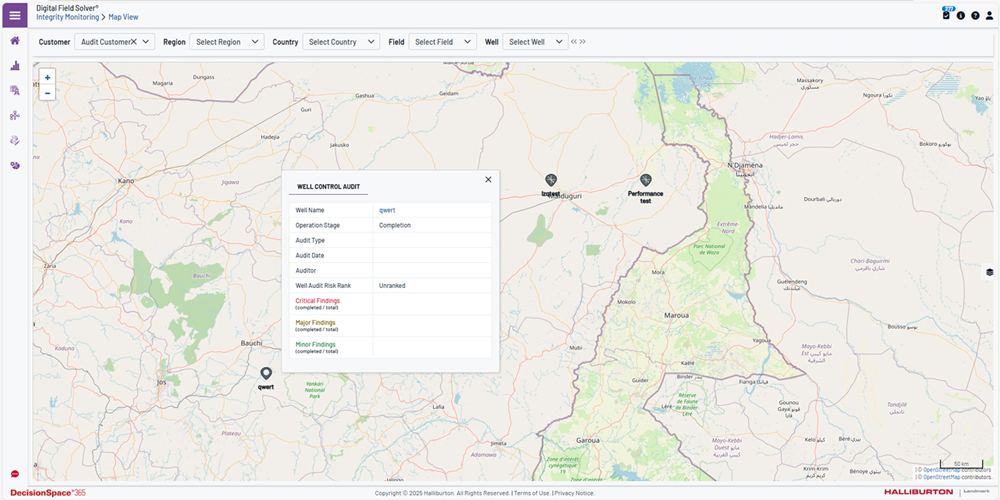Open the tasks clipboard notification icon

(946, 15)
